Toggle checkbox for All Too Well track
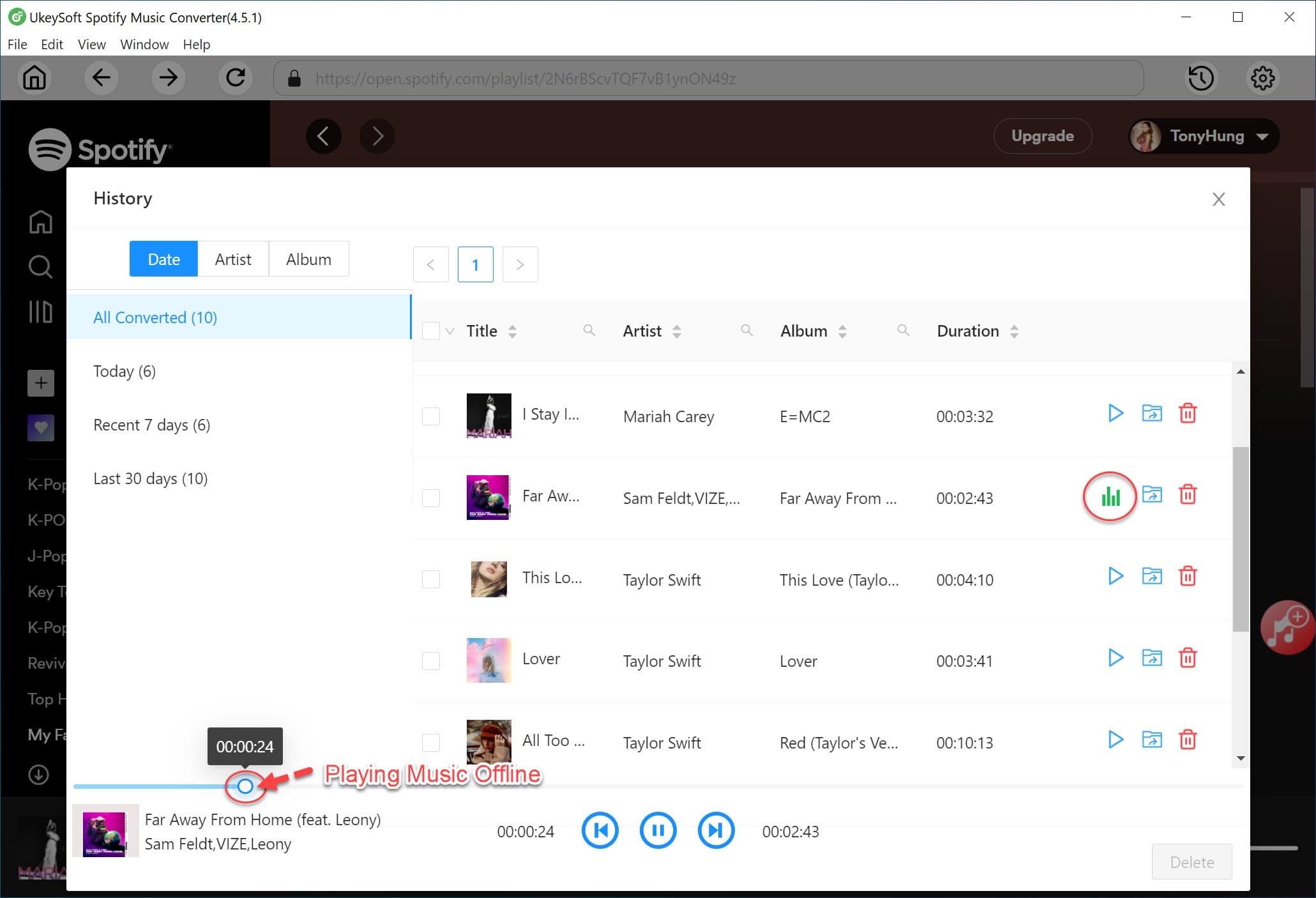The image size is (1316, 898). tap(430, 742)
